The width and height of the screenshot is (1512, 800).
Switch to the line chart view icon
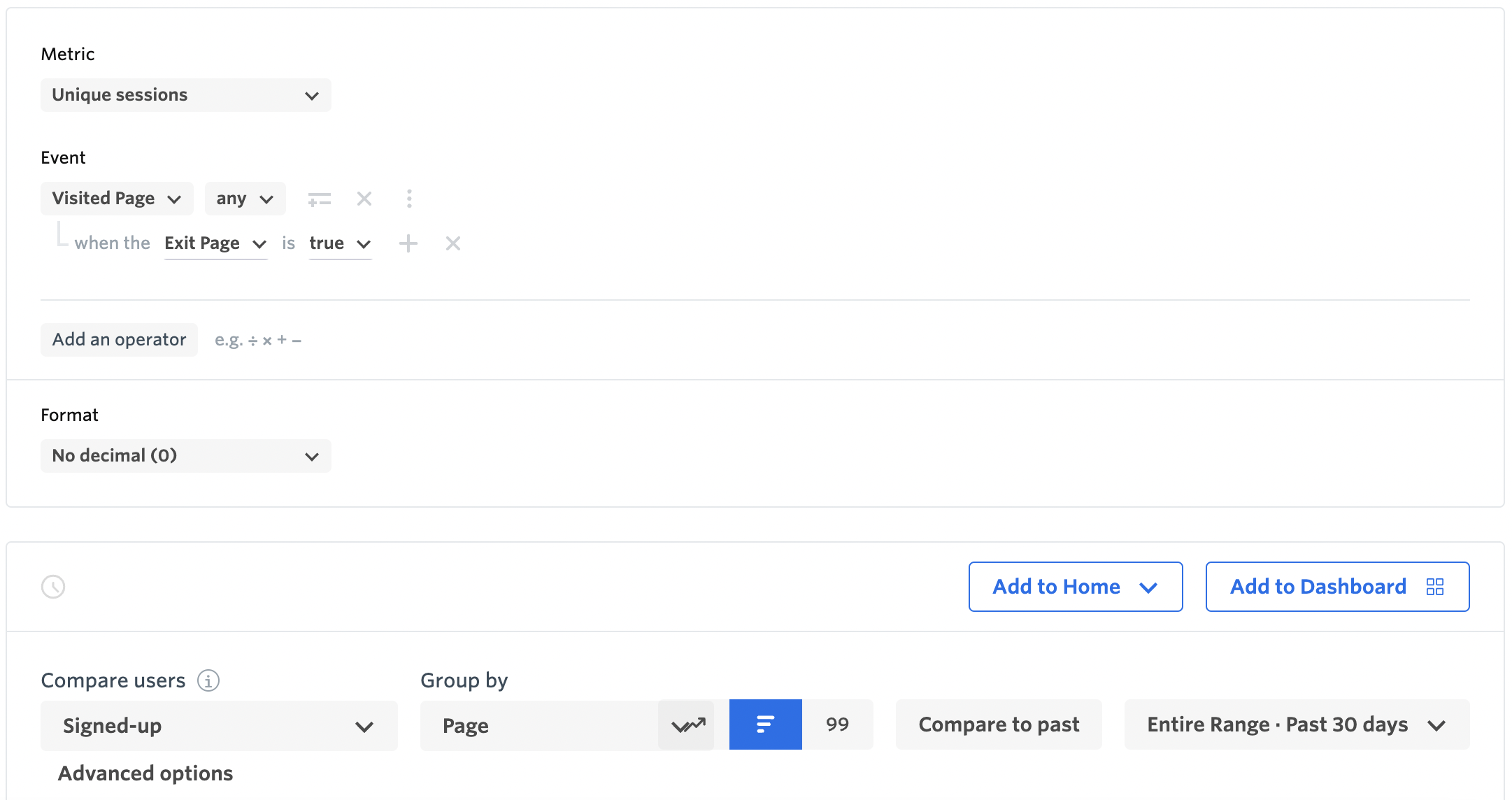click(686, 724)
